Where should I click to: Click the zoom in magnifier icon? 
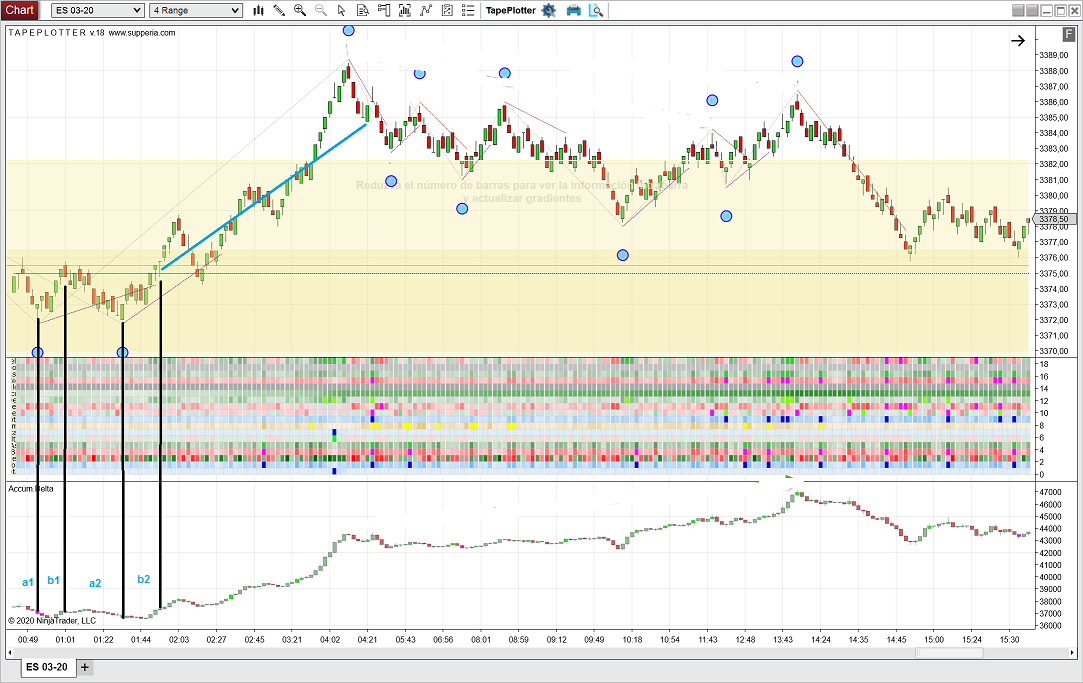pyautogui.click(x=300, y=10)
